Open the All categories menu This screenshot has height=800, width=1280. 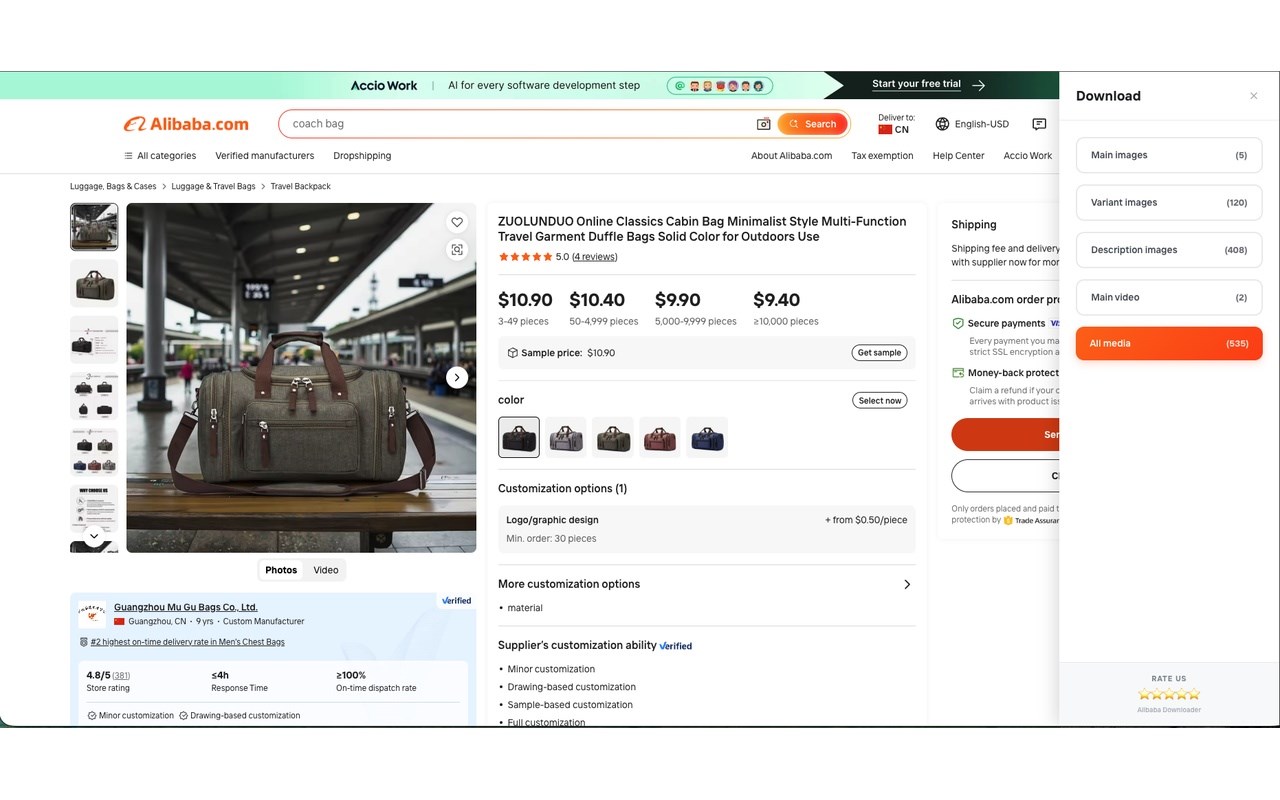tap(160, 156)
